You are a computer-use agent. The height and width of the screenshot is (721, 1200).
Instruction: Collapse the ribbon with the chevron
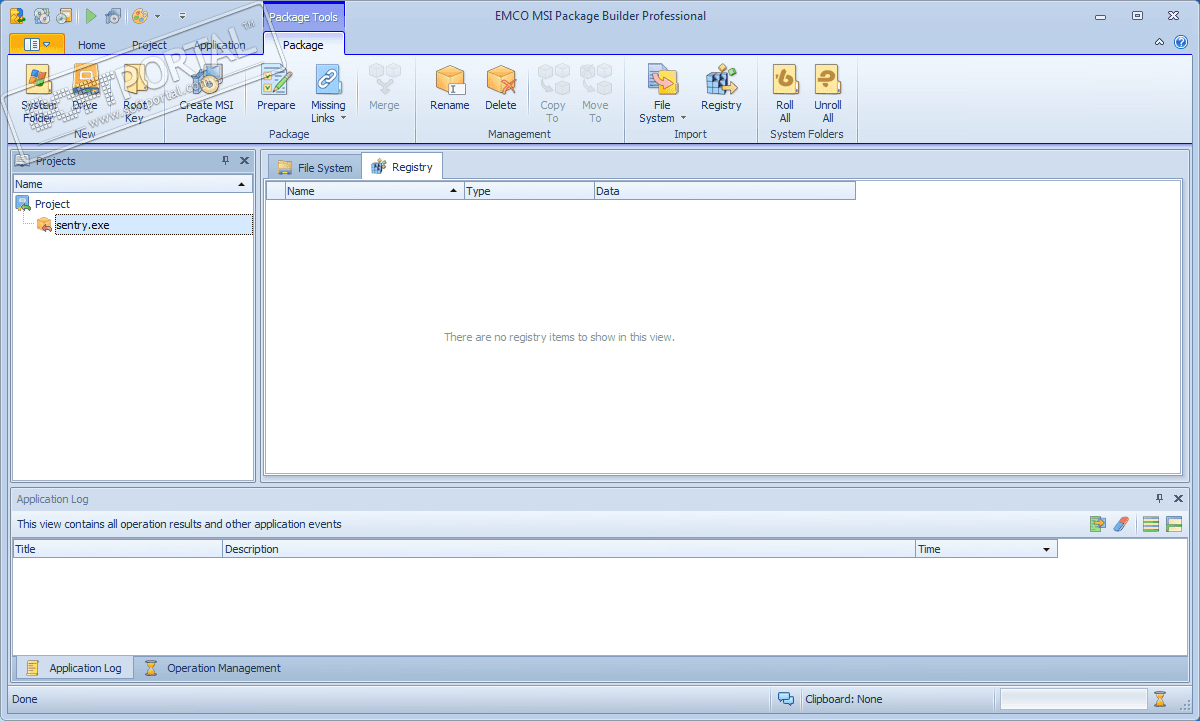(x=1160, y=42)
